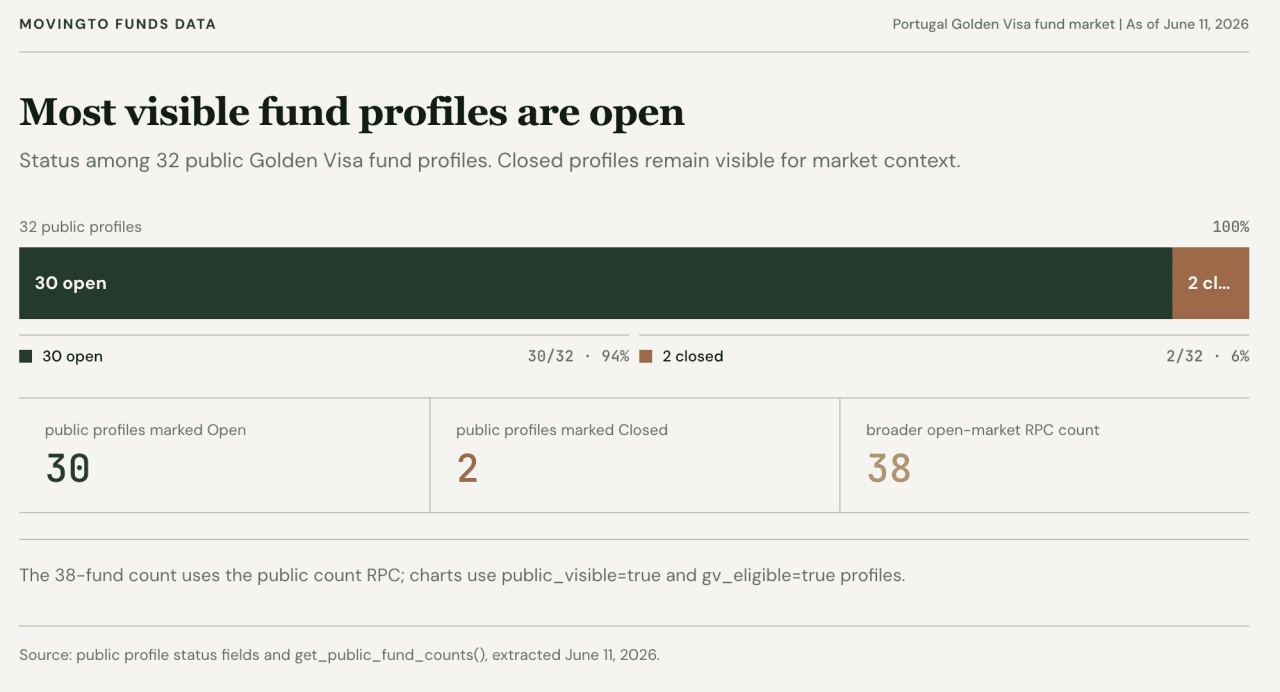Click the large brown '2' stat number
Screen dimensions: 1280x692
coord(467,469)
